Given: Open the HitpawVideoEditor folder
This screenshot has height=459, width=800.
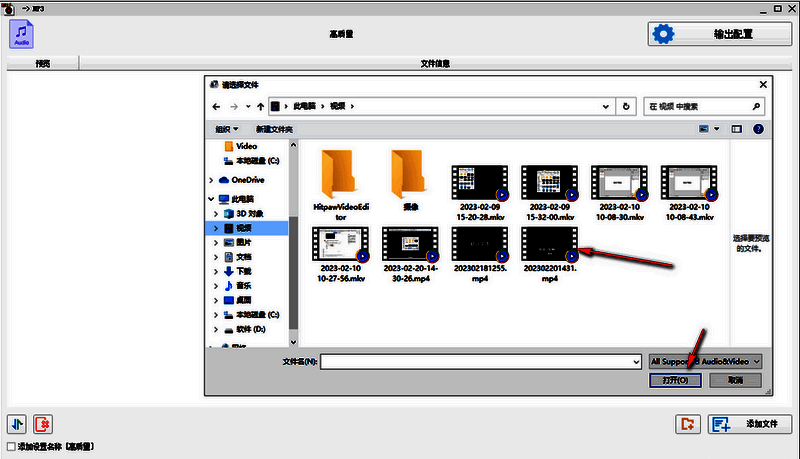Looking at the screenshot, I should pyautogui.click(x=340, y=175).
